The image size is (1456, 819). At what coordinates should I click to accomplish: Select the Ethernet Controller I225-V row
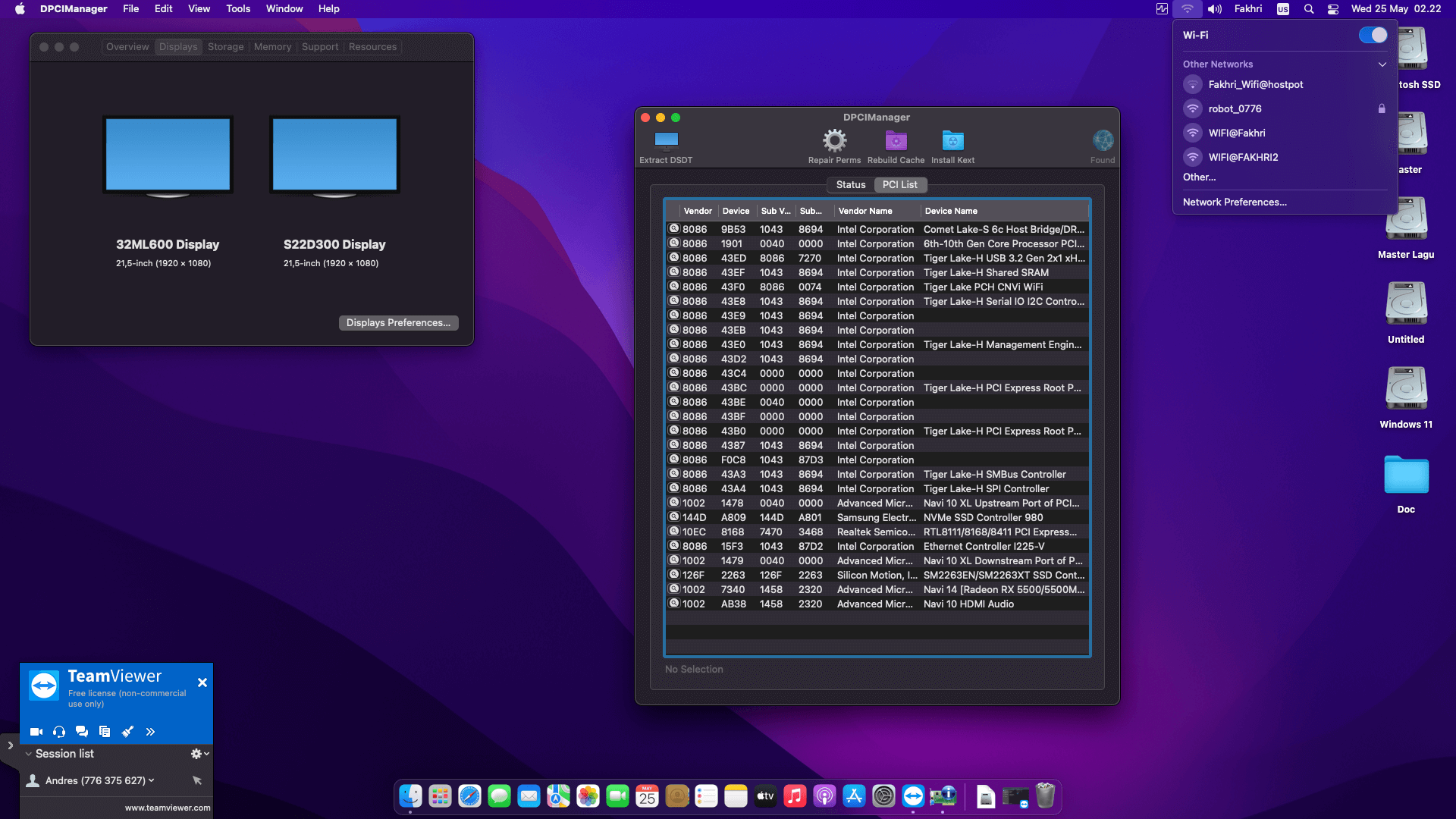tap(877, 546)
